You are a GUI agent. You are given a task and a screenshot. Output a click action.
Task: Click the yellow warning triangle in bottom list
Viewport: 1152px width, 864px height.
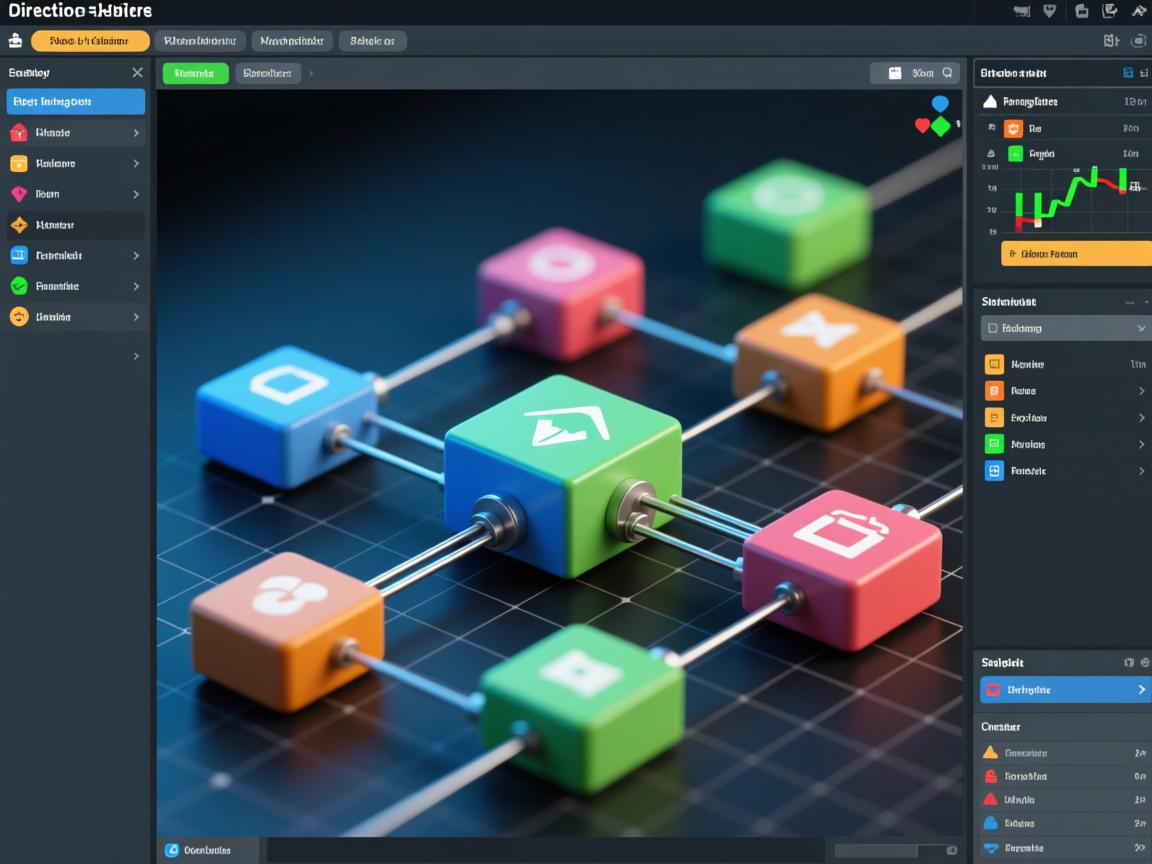(990, 753)
